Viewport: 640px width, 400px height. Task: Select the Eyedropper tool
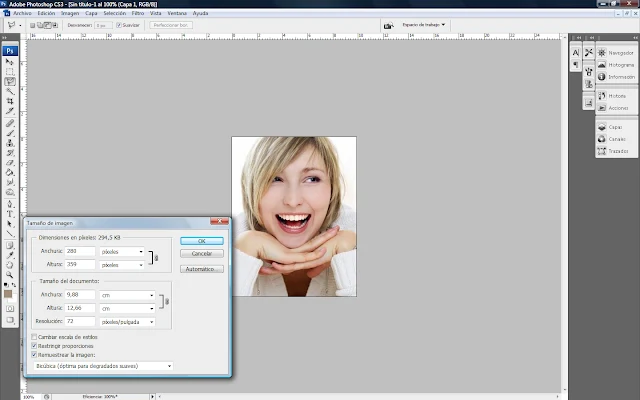(10, 256)
